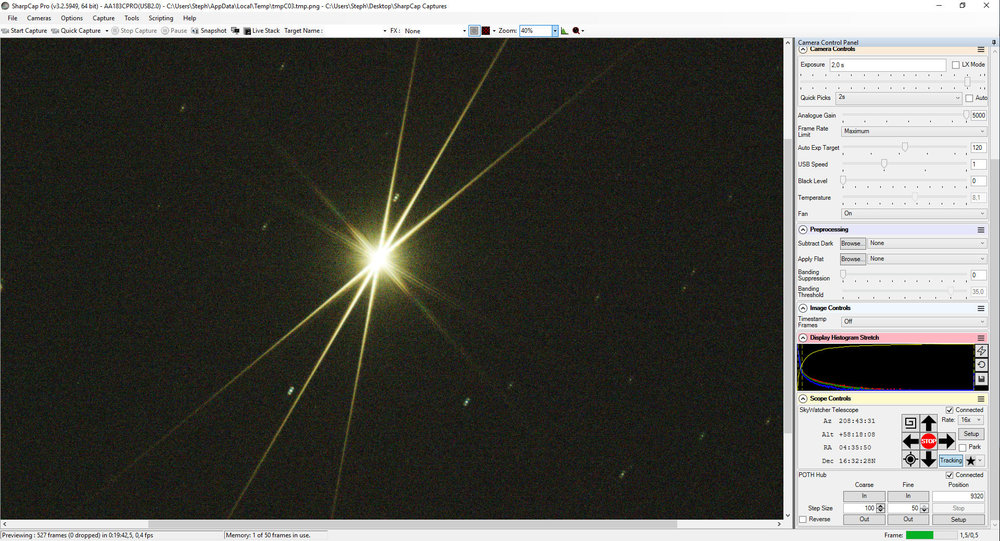The image size is (1000, 541).
Task: Click the two-monitor display icon in toolbar
Action: pos(235,31)
